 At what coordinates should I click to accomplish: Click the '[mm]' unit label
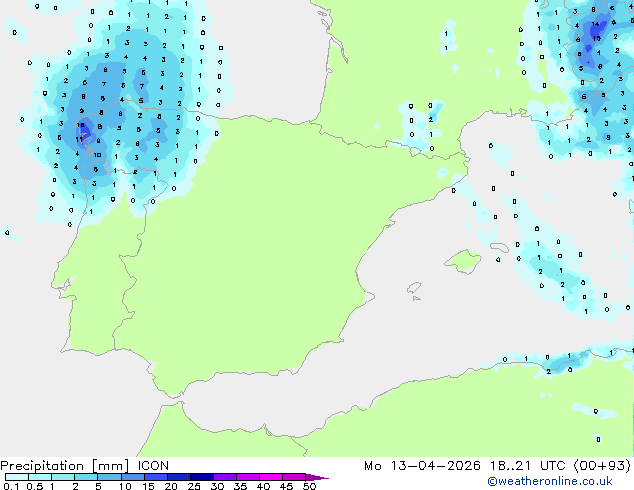click(x=110, y=466)
